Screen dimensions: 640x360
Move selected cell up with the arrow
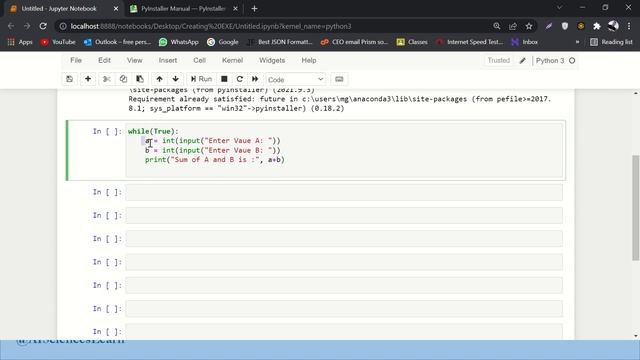[159, 79]
